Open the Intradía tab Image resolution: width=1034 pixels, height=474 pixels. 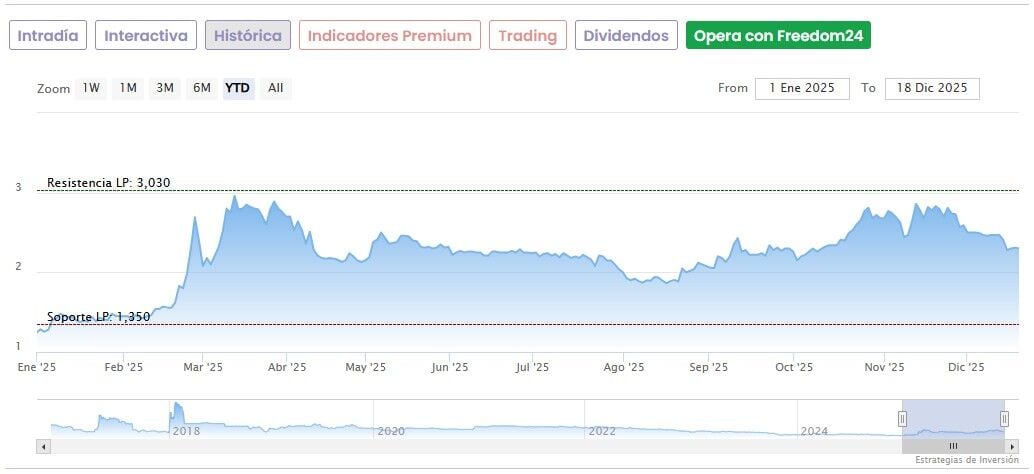click(x=48, y=36)
